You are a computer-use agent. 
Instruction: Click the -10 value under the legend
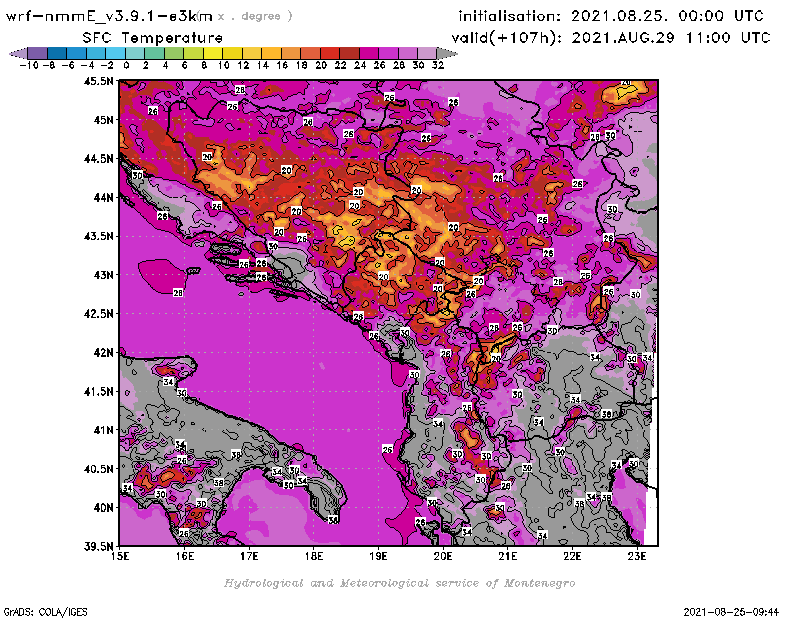[29, 65]
